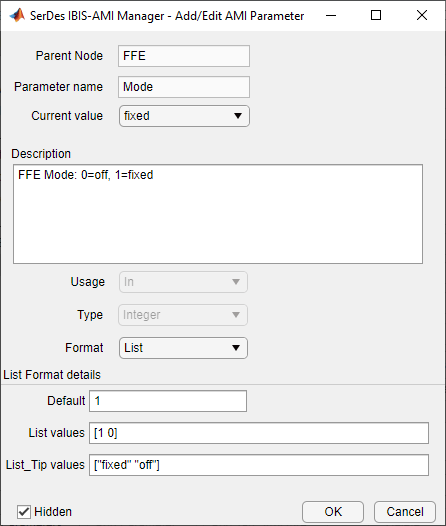
Task: Open the Current value dropdown
Action: point(184,116)
